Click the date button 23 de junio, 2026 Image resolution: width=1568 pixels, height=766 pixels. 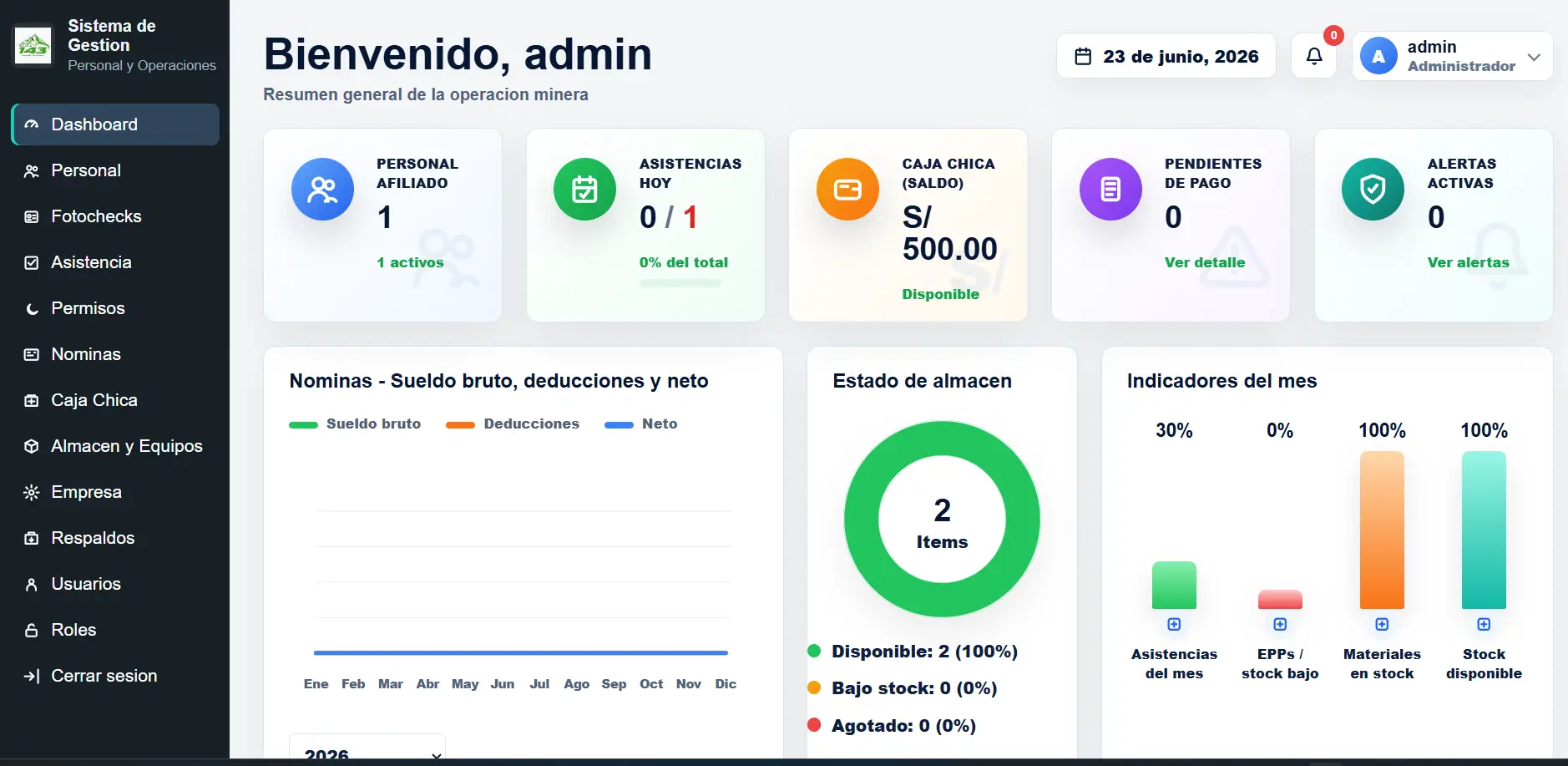pyautogui.click(x=1166, y=56)
